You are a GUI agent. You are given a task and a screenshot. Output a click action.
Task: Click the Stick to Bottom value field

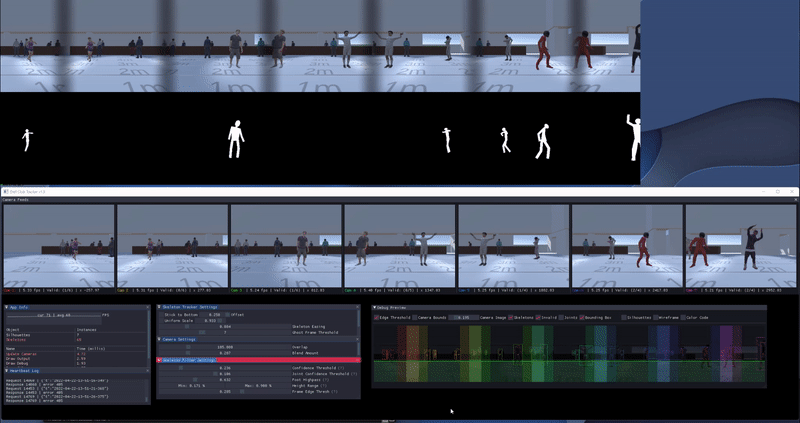coord(211,314)
